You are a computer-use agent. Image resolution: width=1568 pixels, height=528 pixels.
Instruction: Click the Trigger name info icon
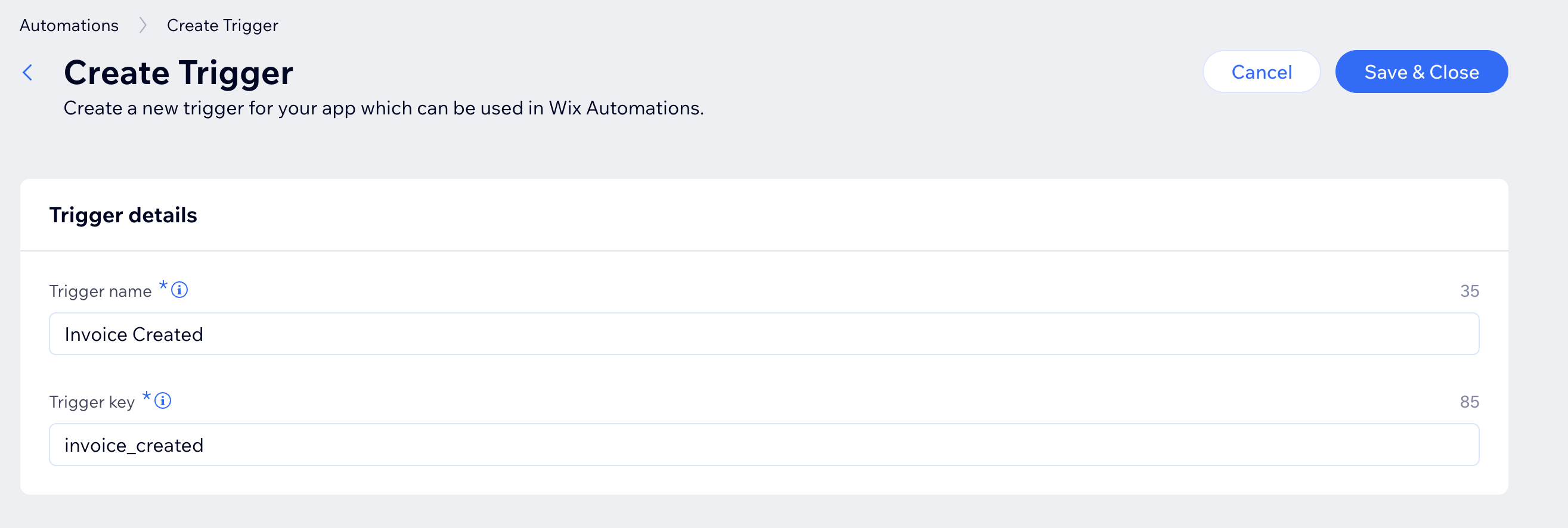[x=179, y=290]
